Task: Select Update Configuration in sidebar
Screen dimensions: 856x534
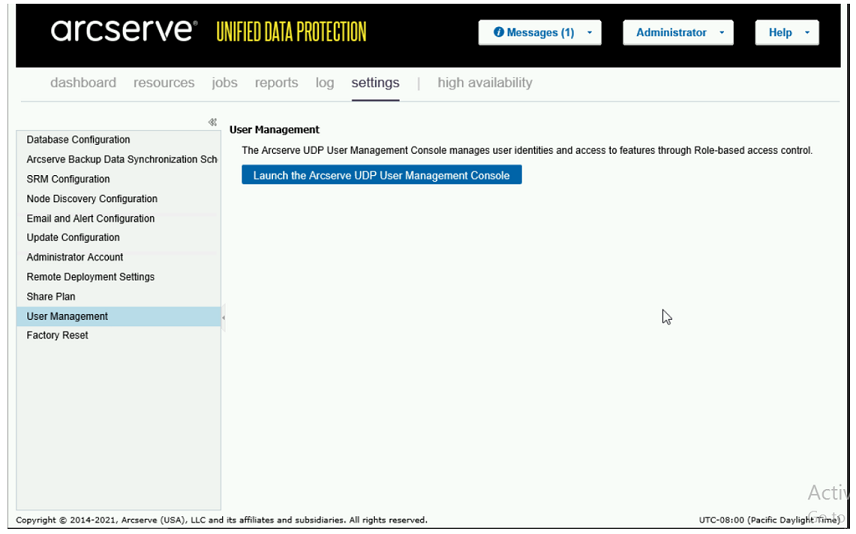Action: click(118, 238)
